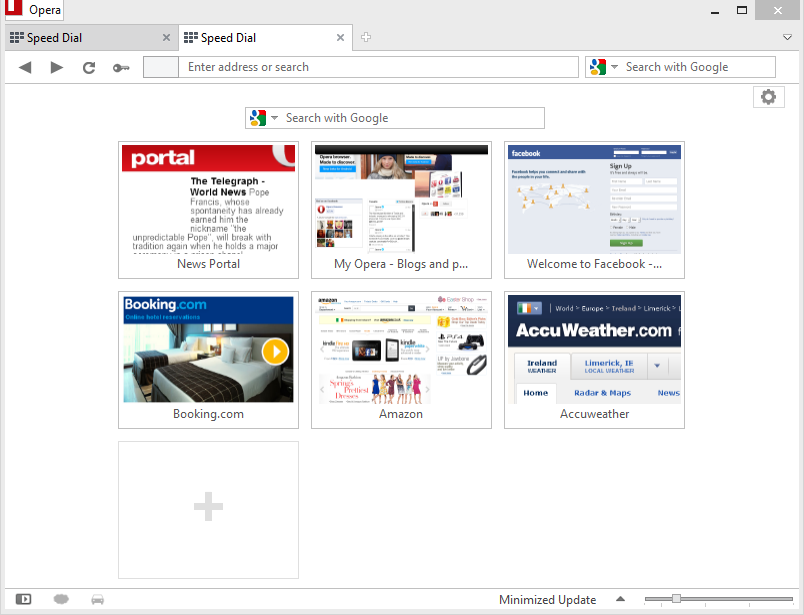Focus the Enter address or search field

coord(378,67)
